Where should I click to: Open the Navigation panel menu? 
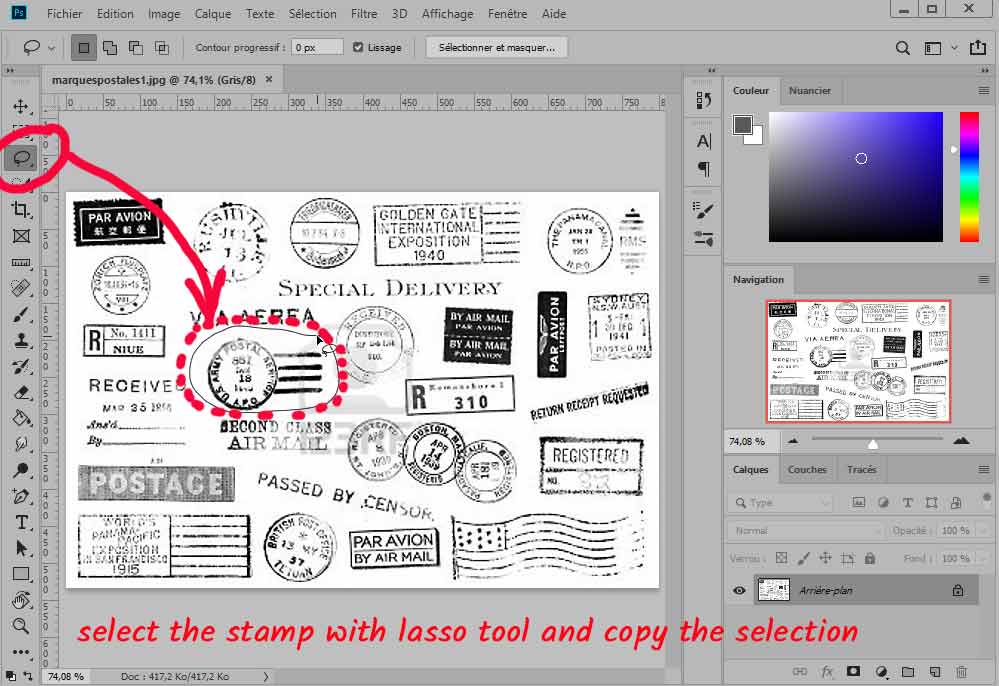click(x=984, y=279)
